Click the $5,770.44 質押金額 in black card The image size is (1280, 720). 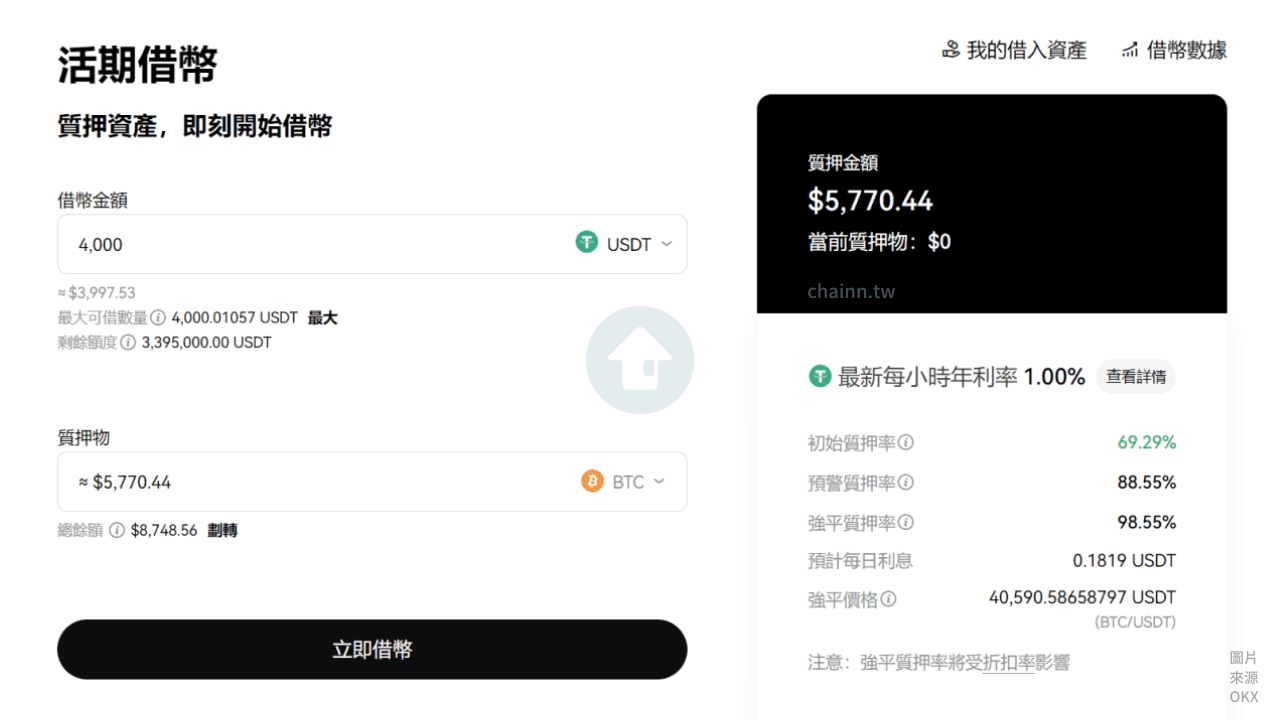pyautogui.click(x=870, y=201)
